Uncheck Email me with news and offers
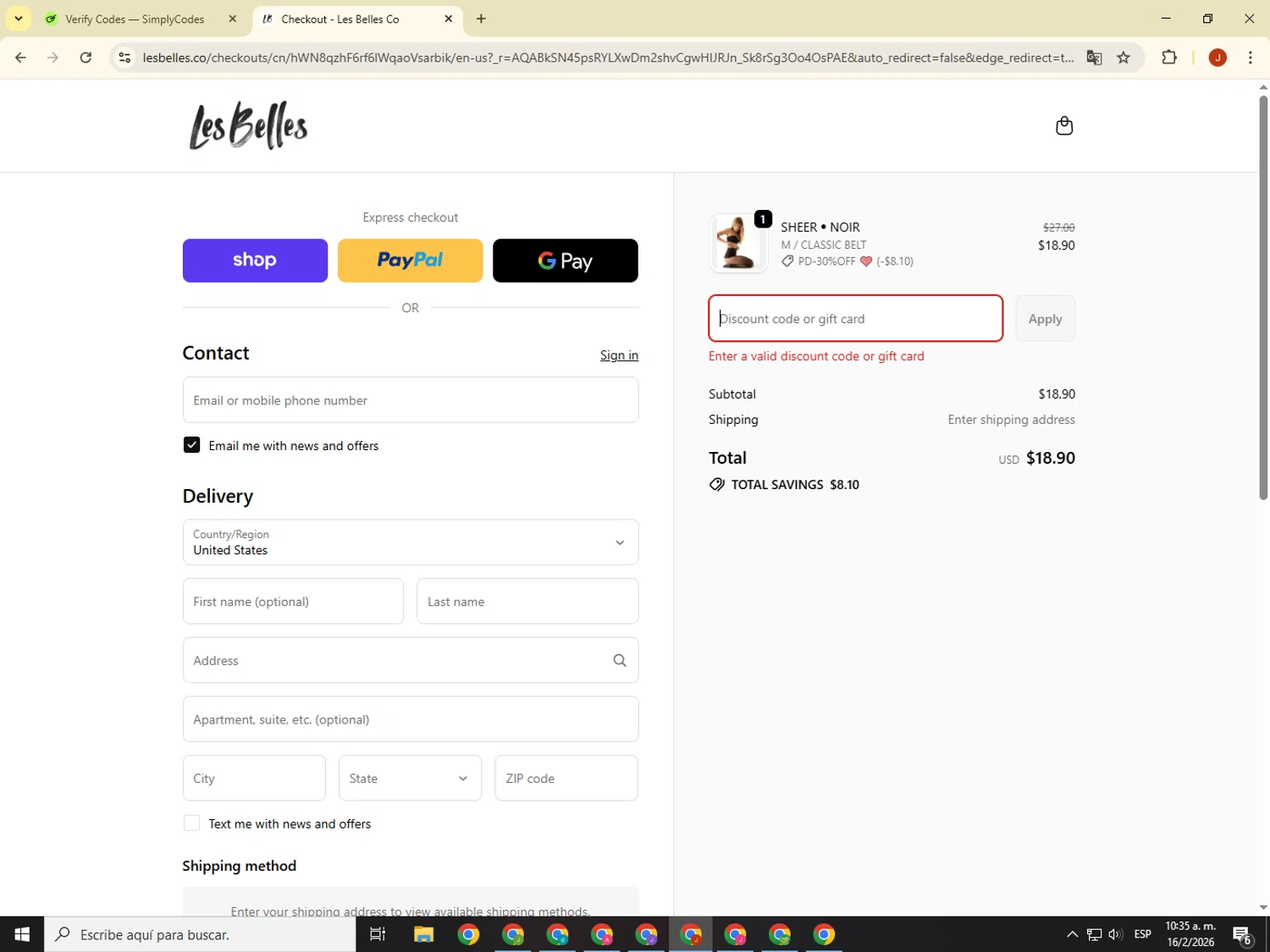Image resolution: width=1270 pixels, height=952 pixels. pyautogui.click(x=192, y=445)
